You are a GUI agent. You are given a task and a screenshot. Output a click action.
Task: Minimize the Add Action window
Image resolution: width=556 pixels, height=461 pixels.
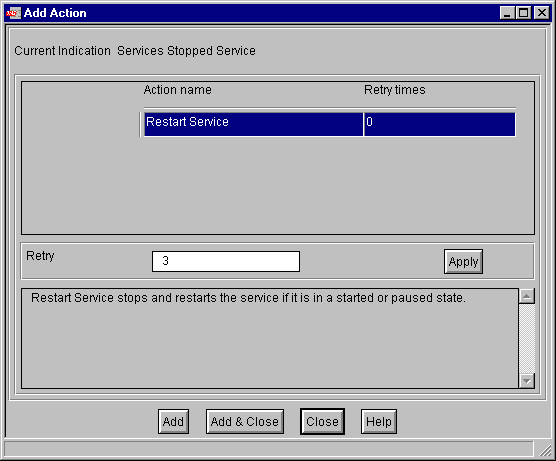[507, 13]
